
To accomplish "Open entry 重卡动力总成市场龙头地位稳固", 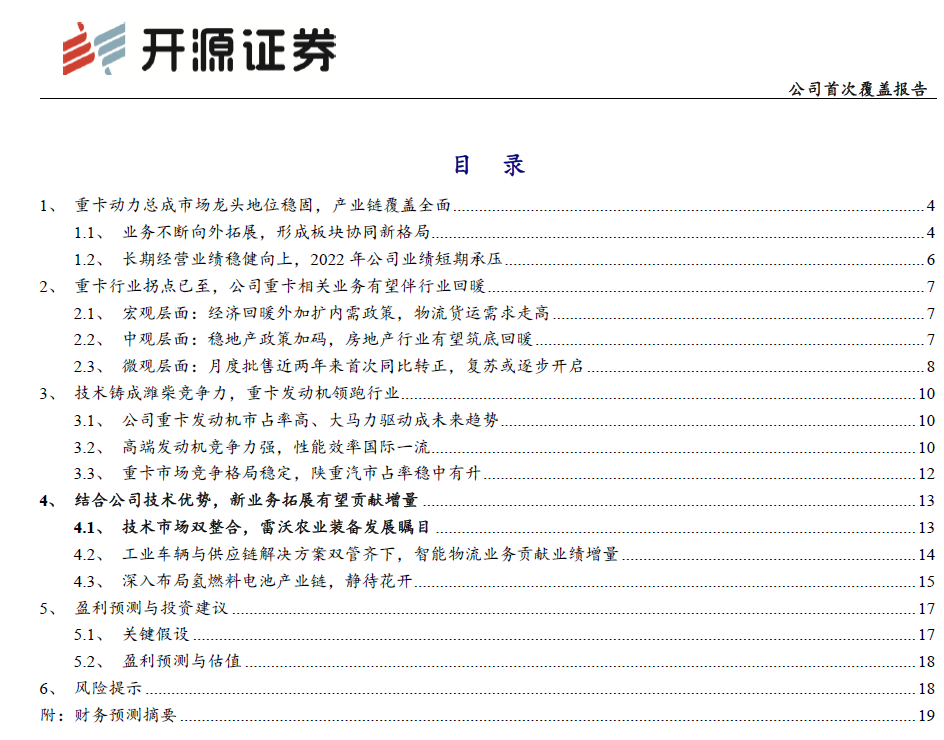I will pyautogui.click(x=487, y=205).
